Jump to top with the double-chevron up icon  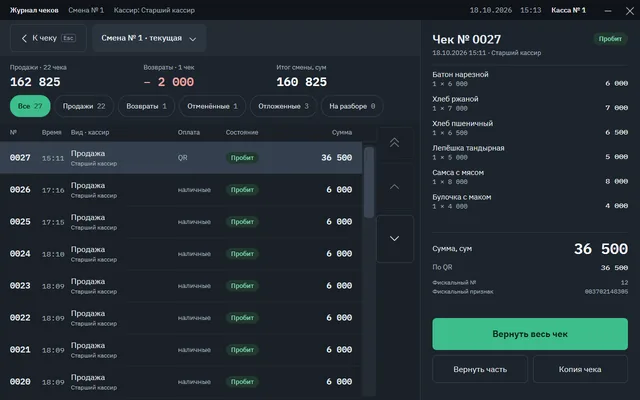pos(394,142)
